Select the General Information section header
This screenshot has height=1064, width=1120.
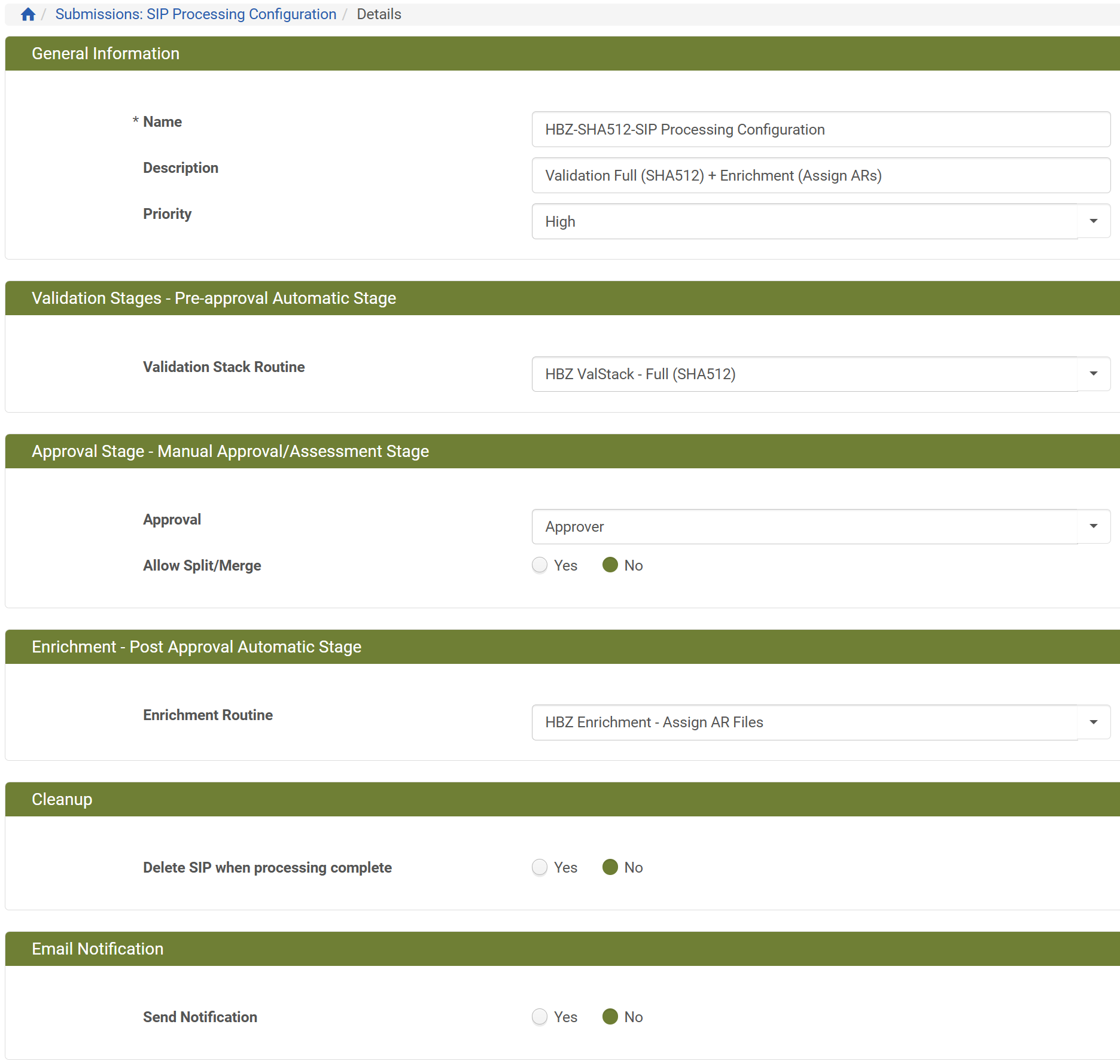tap(105, 53)
